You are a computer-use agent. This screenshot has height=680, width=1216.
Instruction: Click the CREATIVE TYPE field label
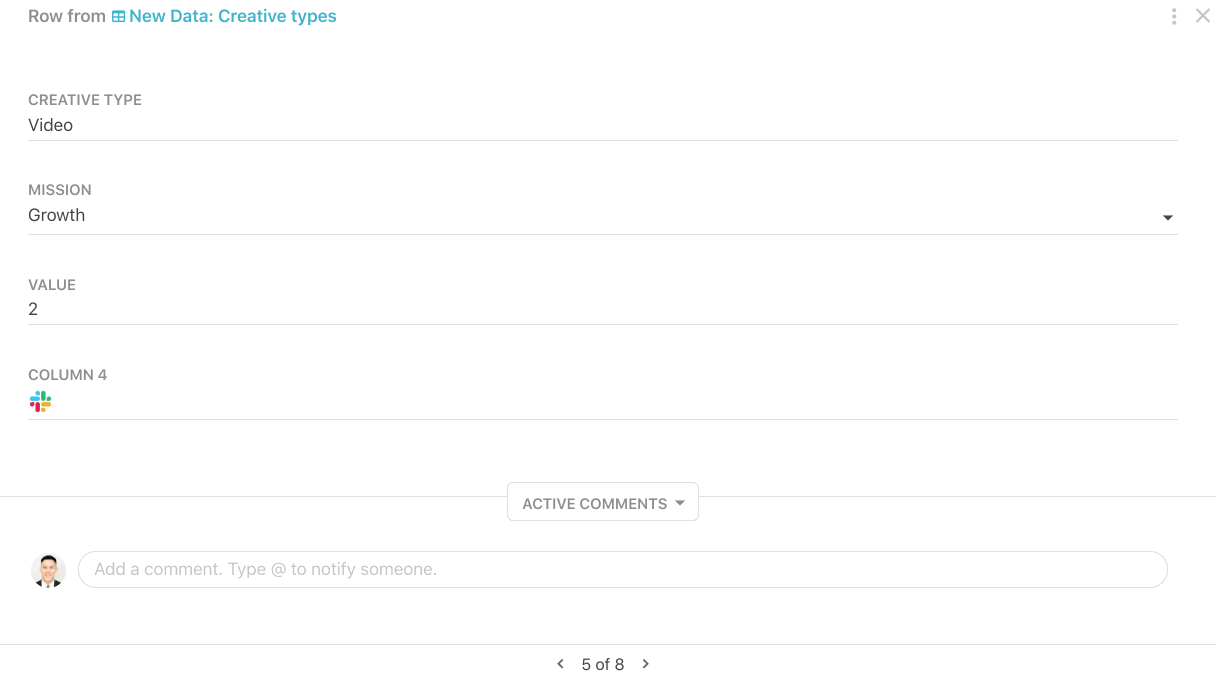[x=85, y=100]
